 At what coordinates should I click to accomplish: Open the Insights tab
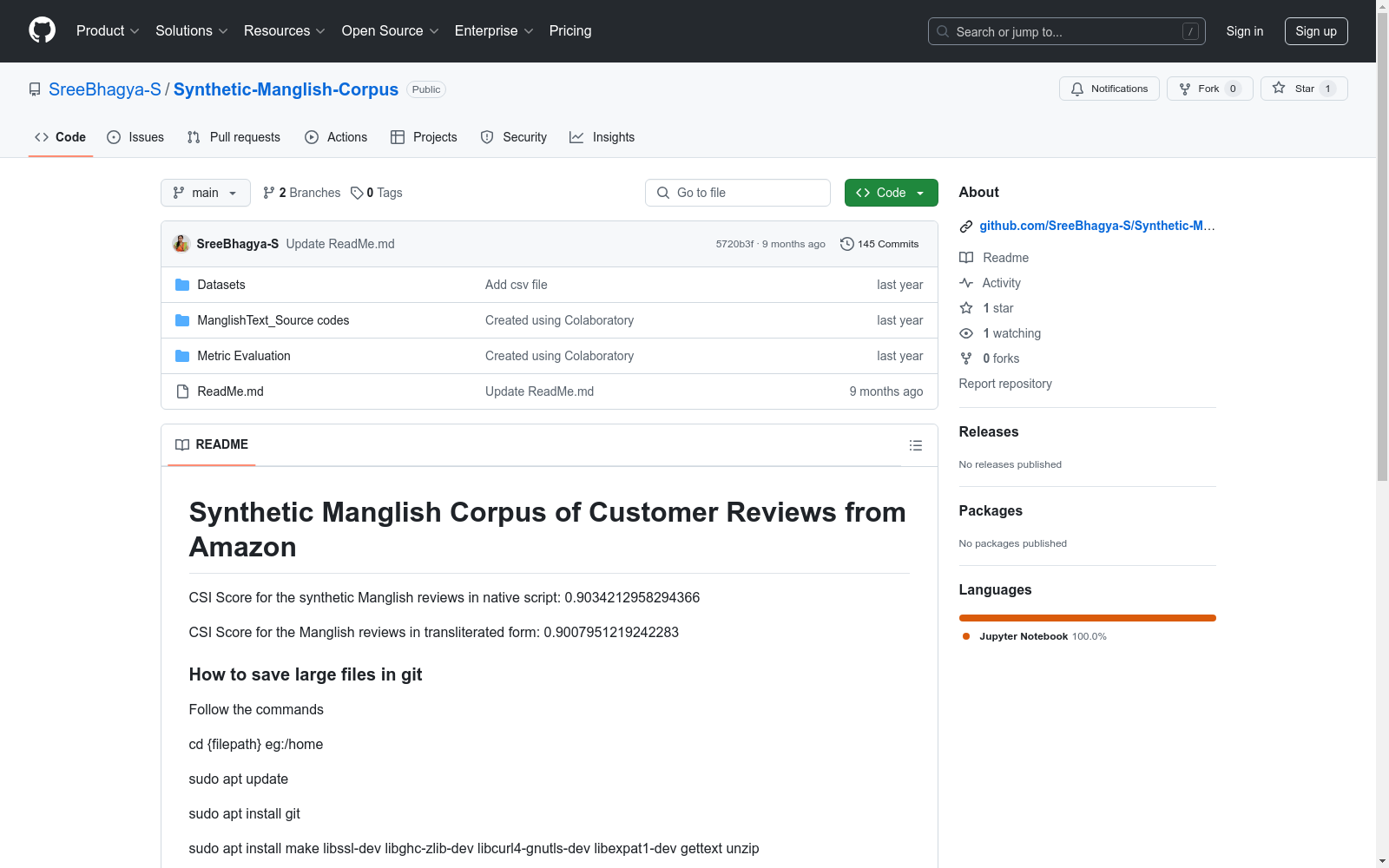(602, 137)
